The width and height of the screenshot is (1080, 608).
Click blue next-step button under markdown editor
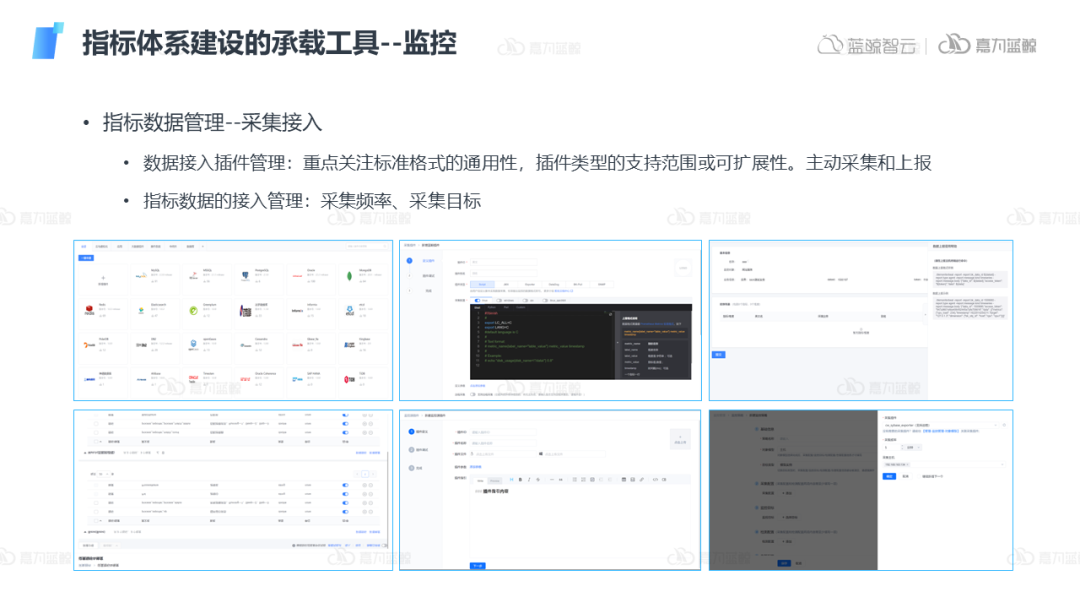point(477,566)
